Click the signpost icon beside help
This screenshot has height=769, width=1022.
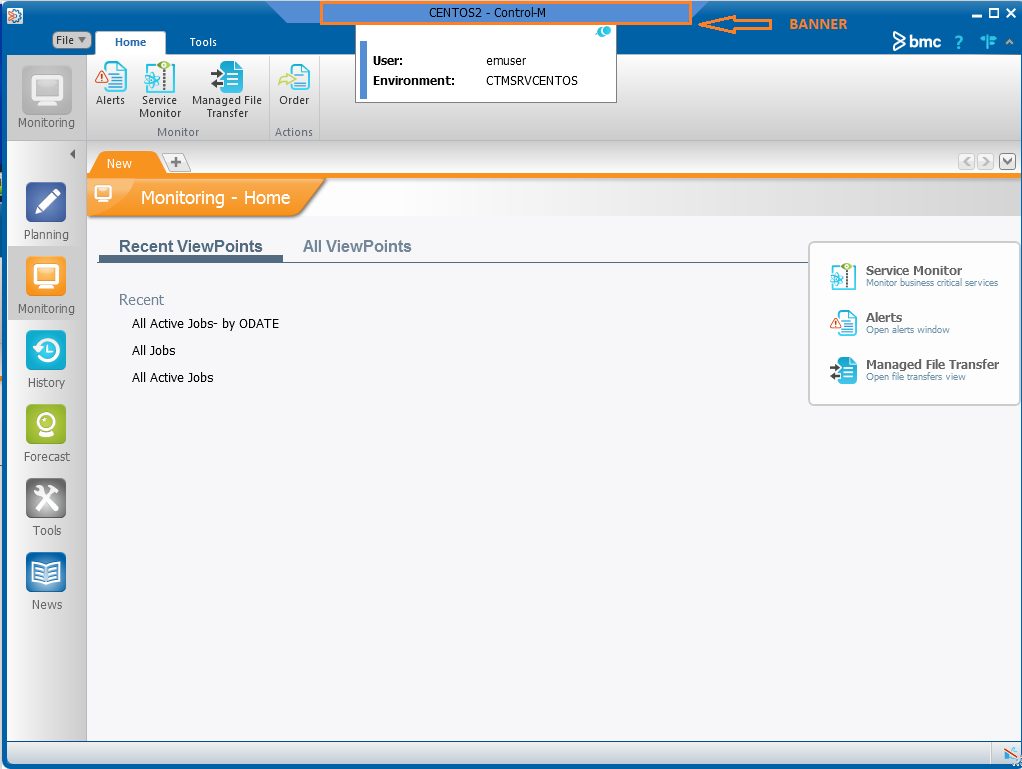click(988, 42)
